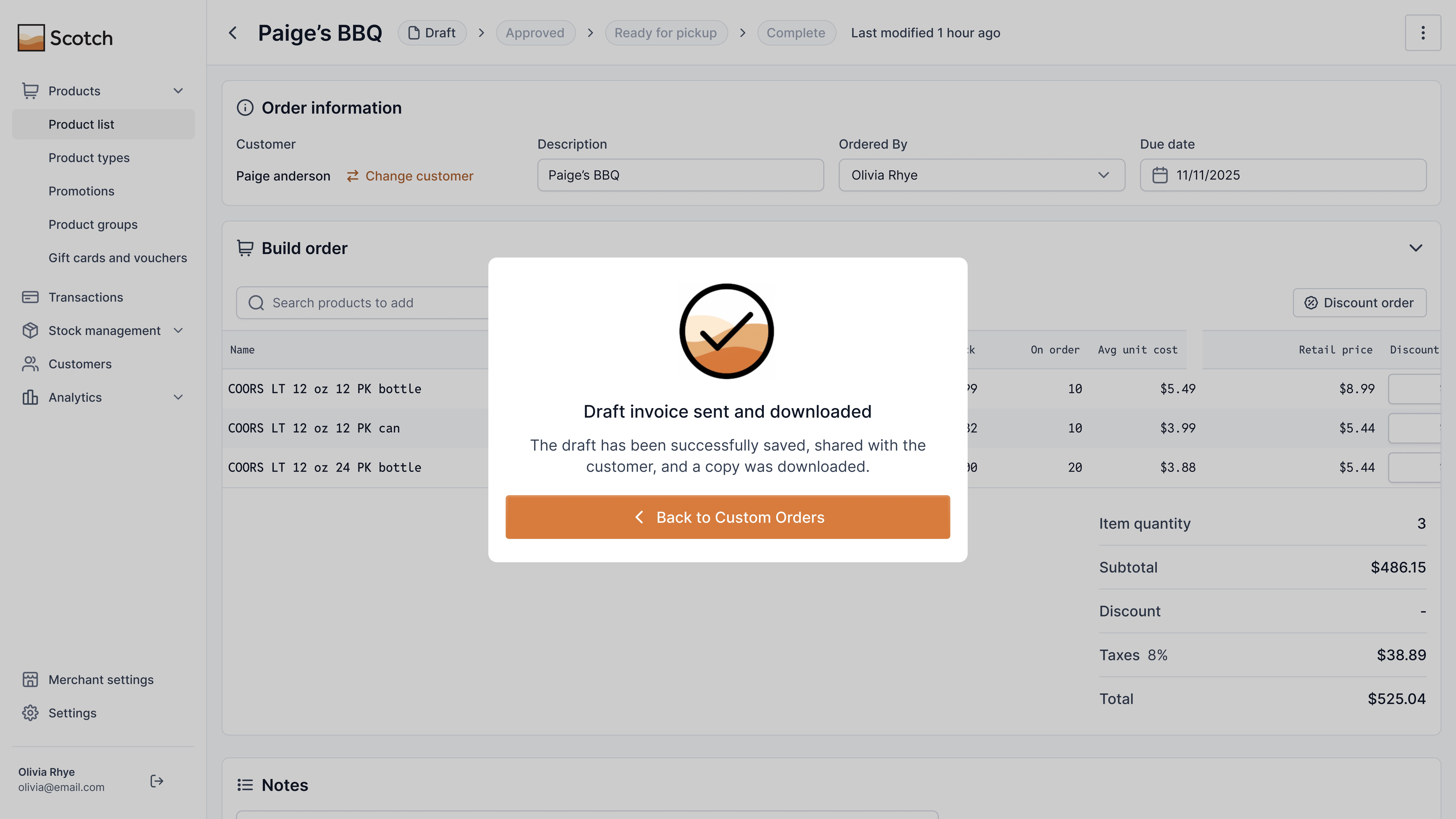Open Transactions in the sidebar
The width and height of the screenshot is (1456, 819).
click(85, 297)
